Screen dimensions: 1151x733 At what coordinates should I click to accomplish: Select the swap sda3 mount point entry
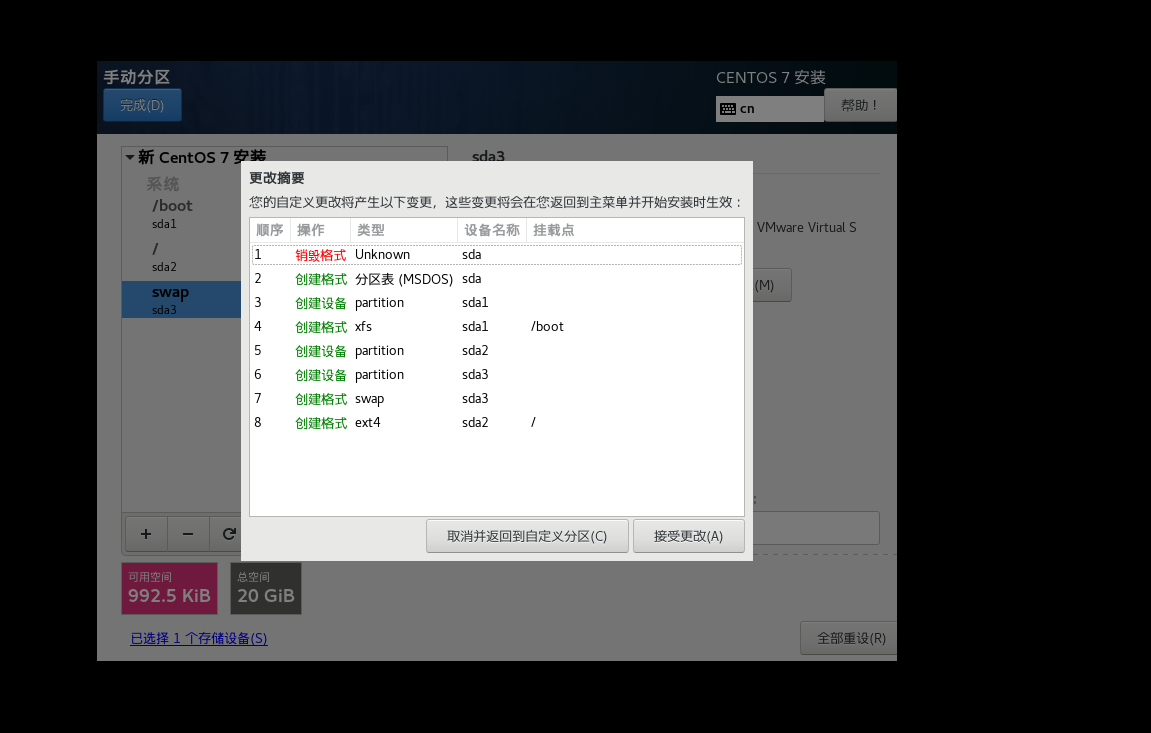tap(181, 299)
